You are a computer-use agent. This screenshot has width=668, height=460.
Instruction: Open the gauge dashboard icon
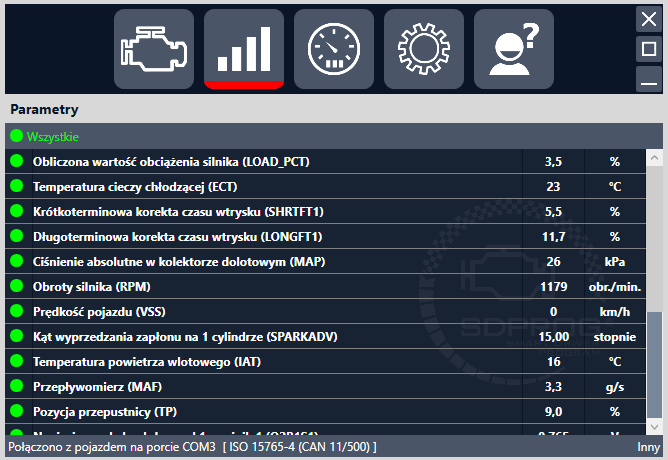click(334, 49)
